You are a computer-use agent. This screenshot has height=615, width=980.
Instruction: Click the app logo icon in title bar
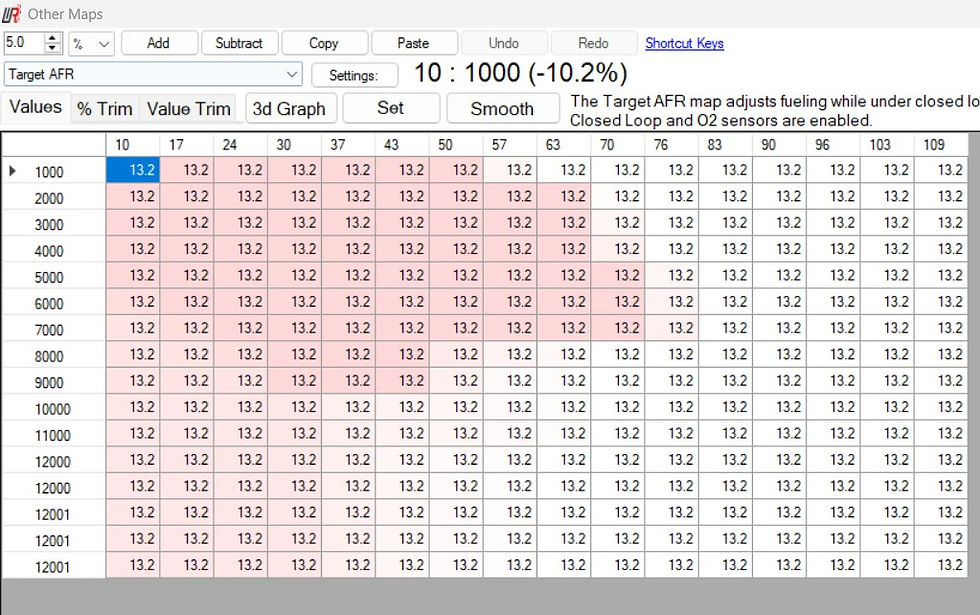click(x=11, y=13)
